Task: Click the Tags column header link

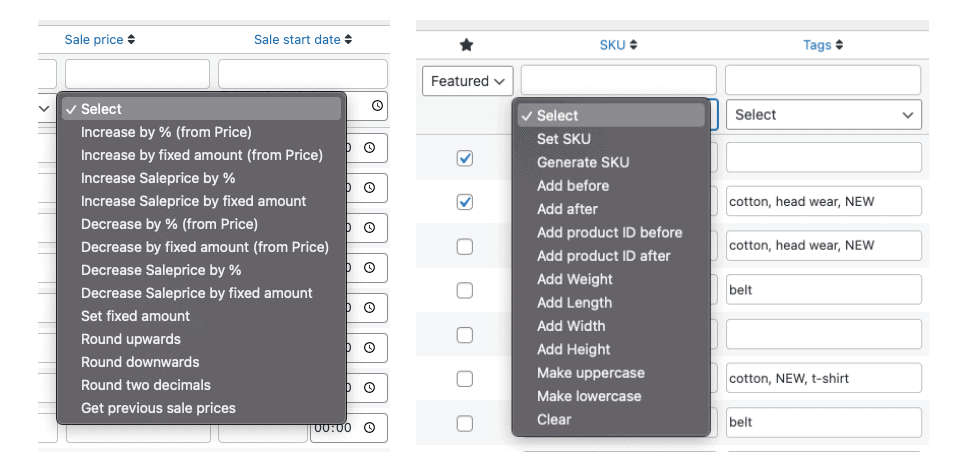Action: [817, 45]
